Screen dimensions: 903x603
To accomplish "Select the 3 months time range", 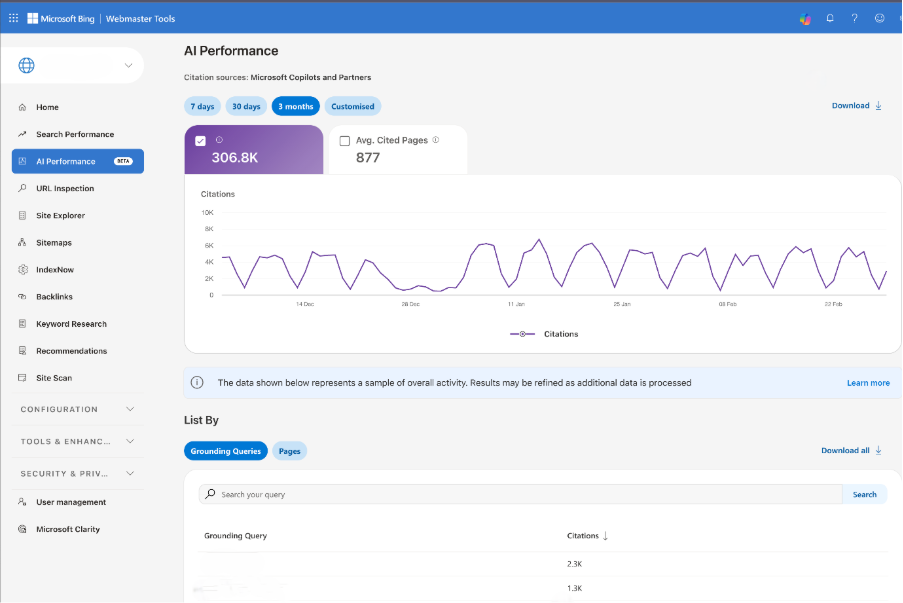I will [295, 106].
